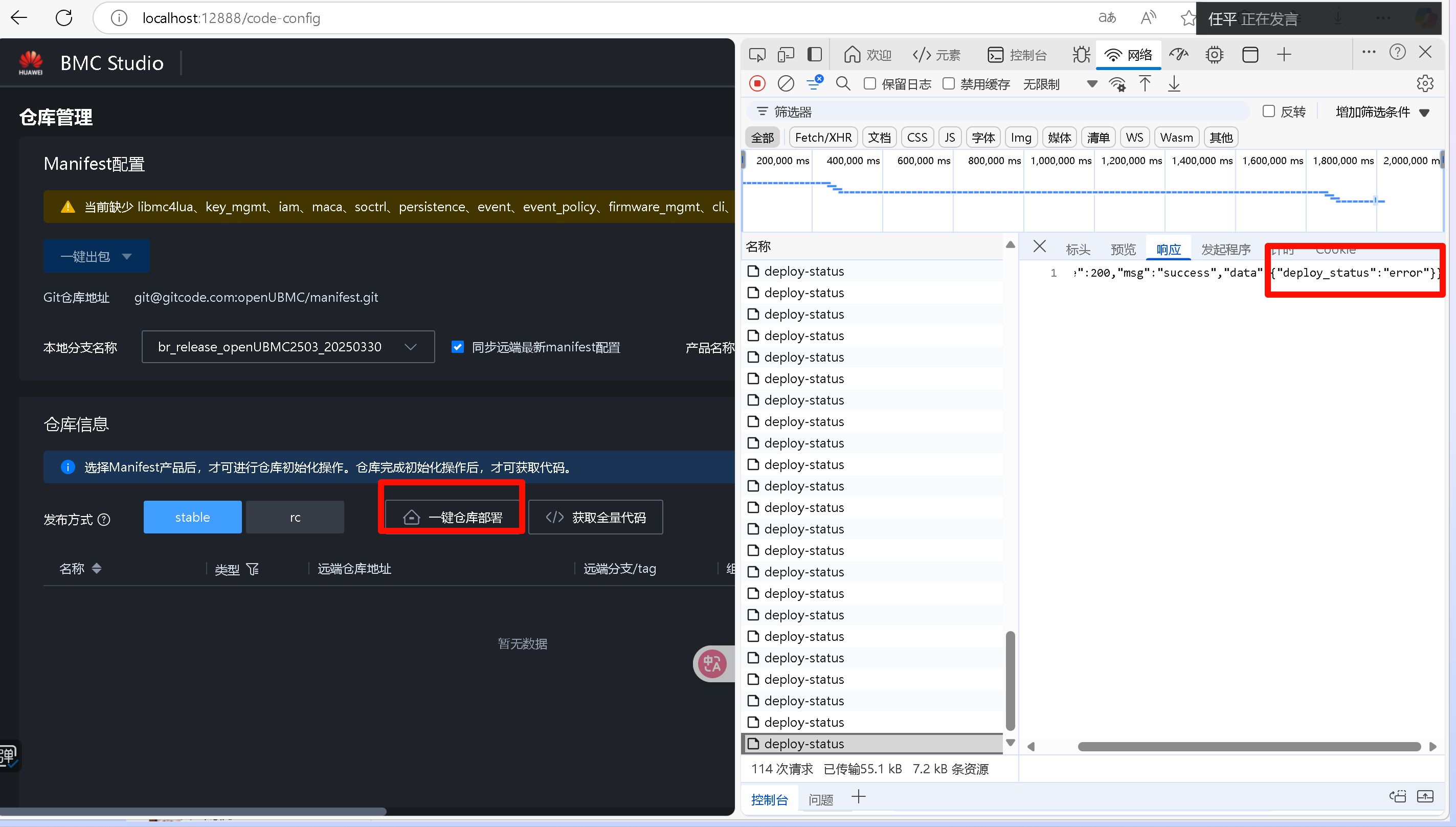Enable the 保留日志 checkbox
Viewport: 1456px width, 827px height.
coord(869,83)
